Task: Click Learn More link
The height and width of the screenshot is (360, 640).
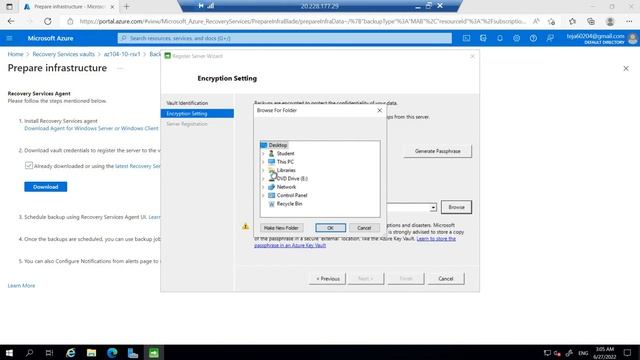Action: (21, 285)
